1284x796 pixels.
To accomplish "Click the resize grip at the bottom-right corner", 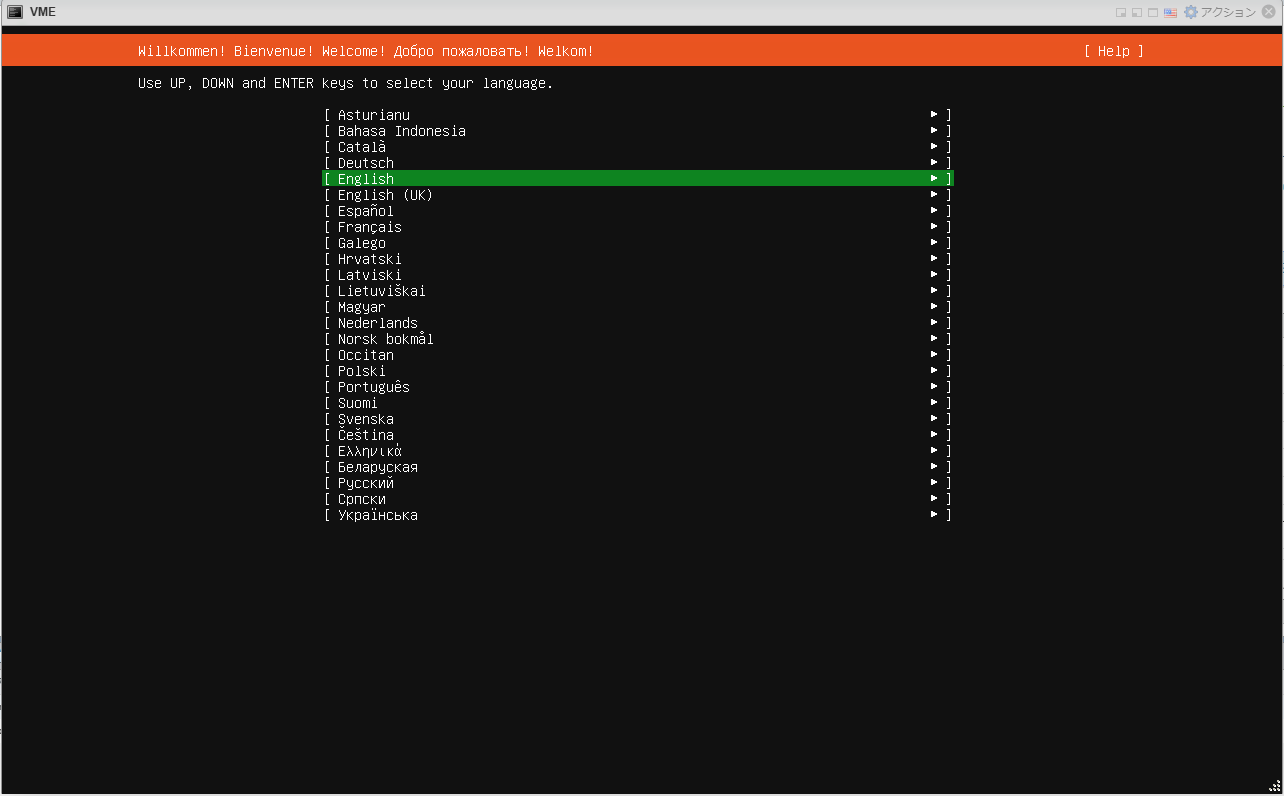I will 1275,788.
